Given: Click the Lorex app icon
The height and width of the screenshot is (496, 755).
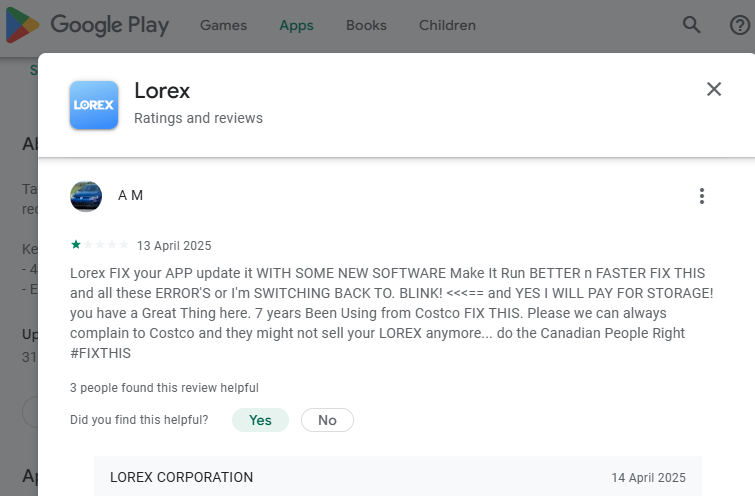Looking at the screenshot, I should [x=94, y=105].
